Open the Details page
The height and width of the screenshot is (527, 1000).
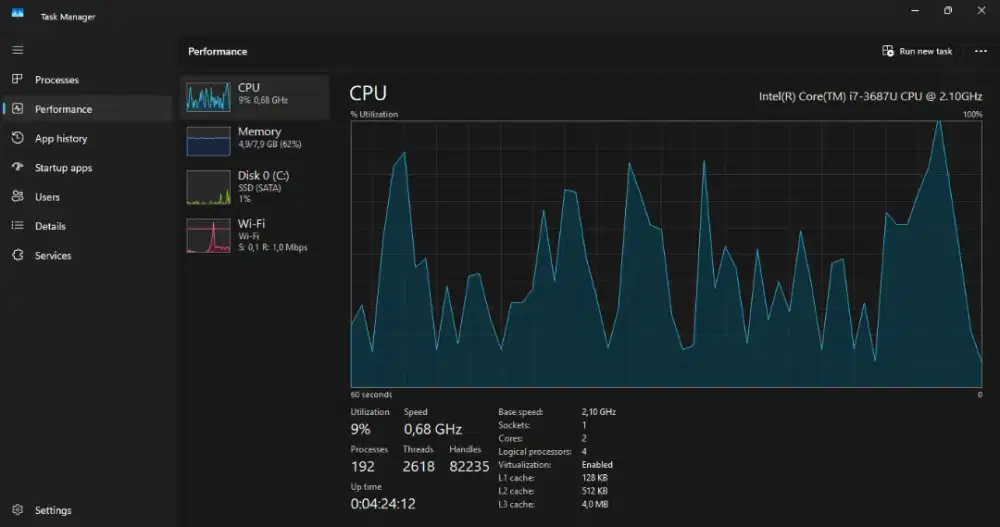click(87, 226)
